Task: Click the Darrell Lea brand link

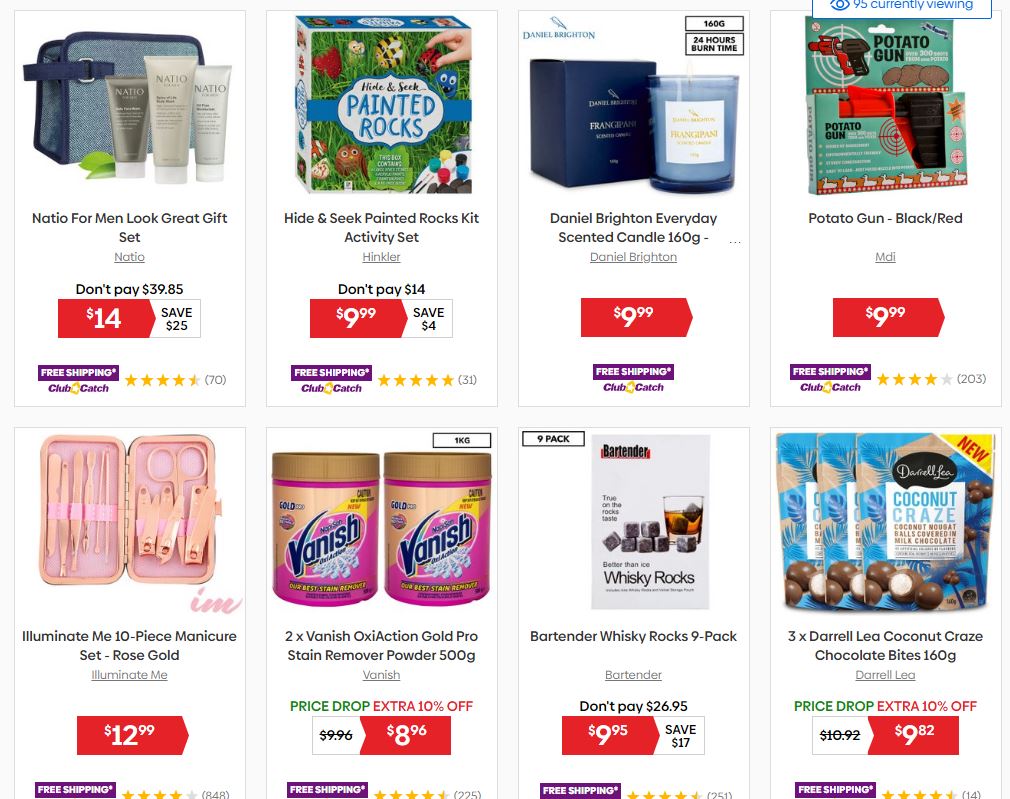Action: (885, 675)
